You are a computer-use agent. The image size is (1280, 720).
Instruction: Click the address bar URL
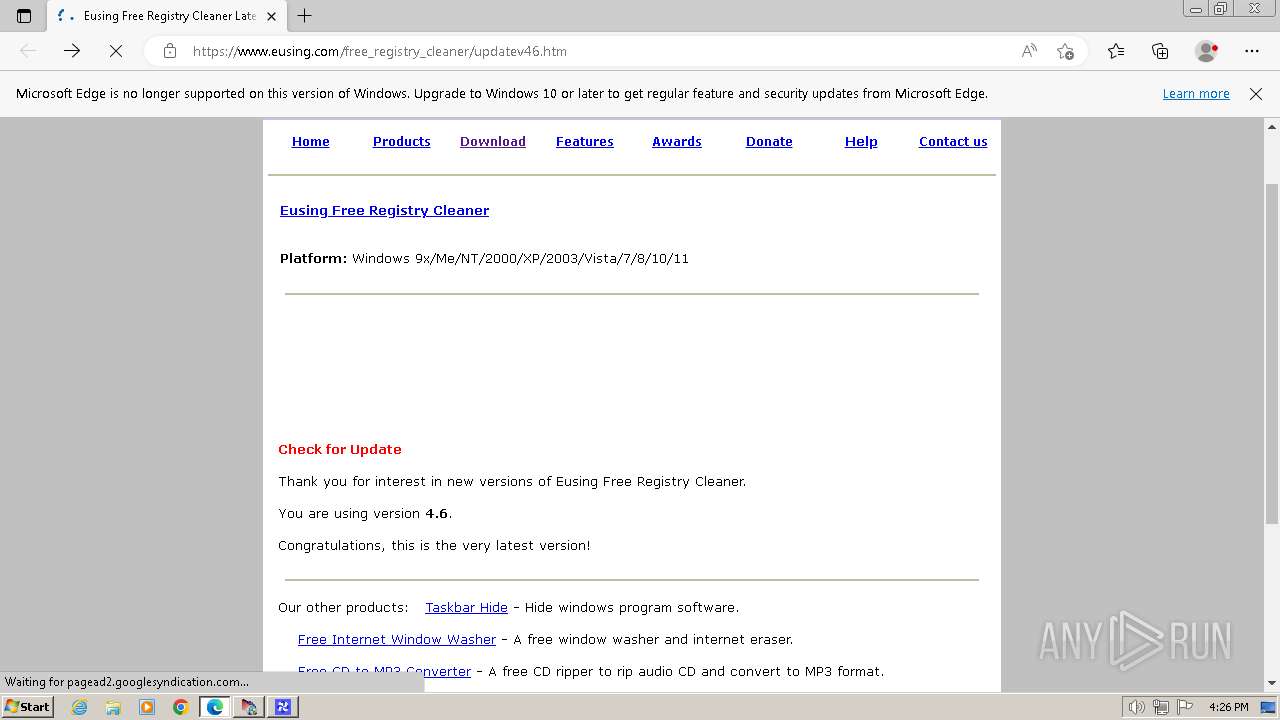[x=380, y=51]
